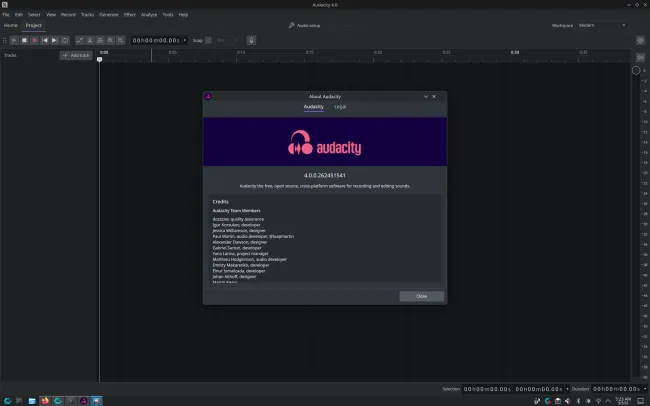Viewport: 650px width, 406px height.
Task: Click the red Record button
Action: (x=34, y=40)
